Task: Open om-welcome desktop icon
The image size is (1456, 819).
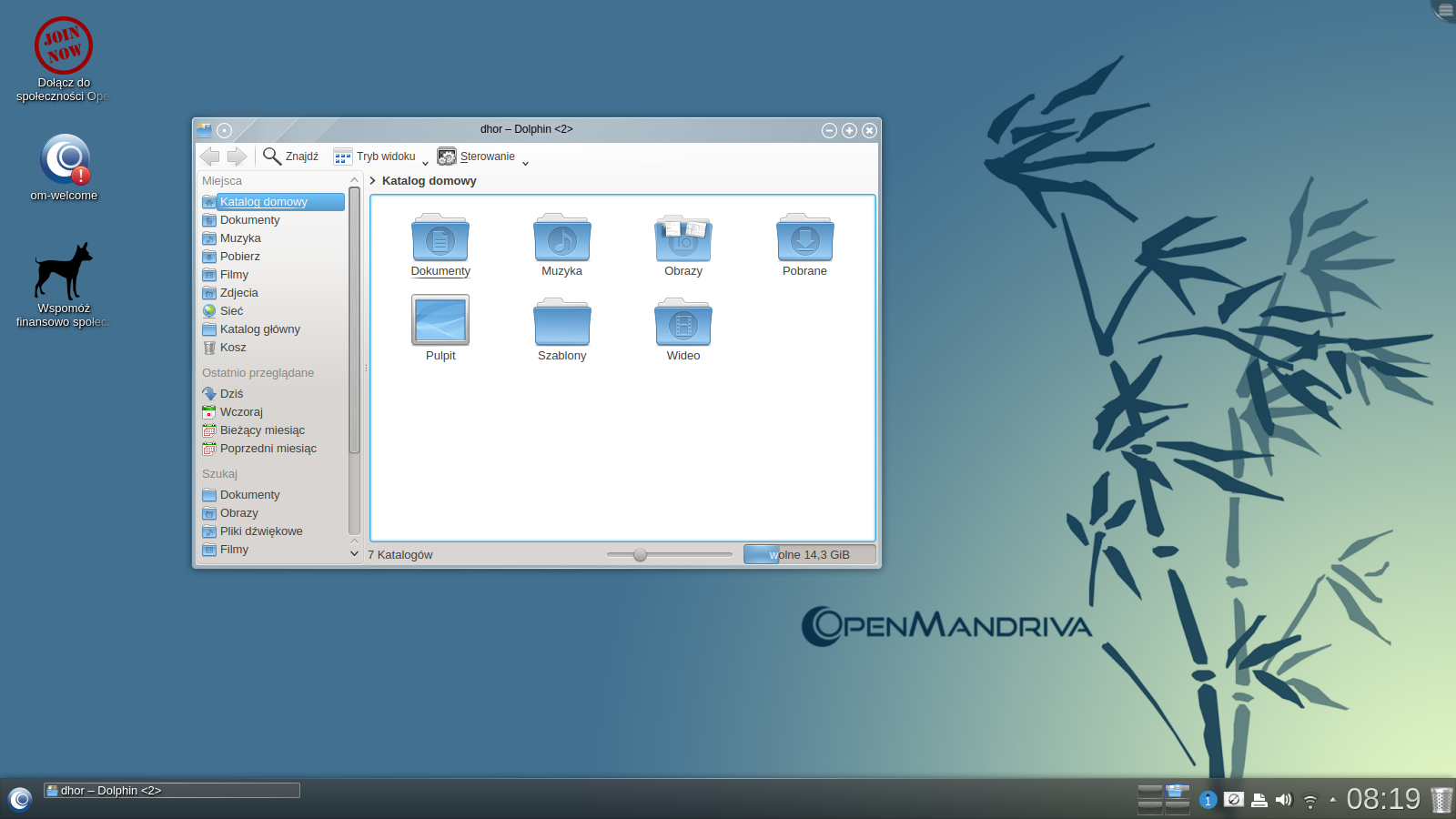Action: click(x=64, y=168)
